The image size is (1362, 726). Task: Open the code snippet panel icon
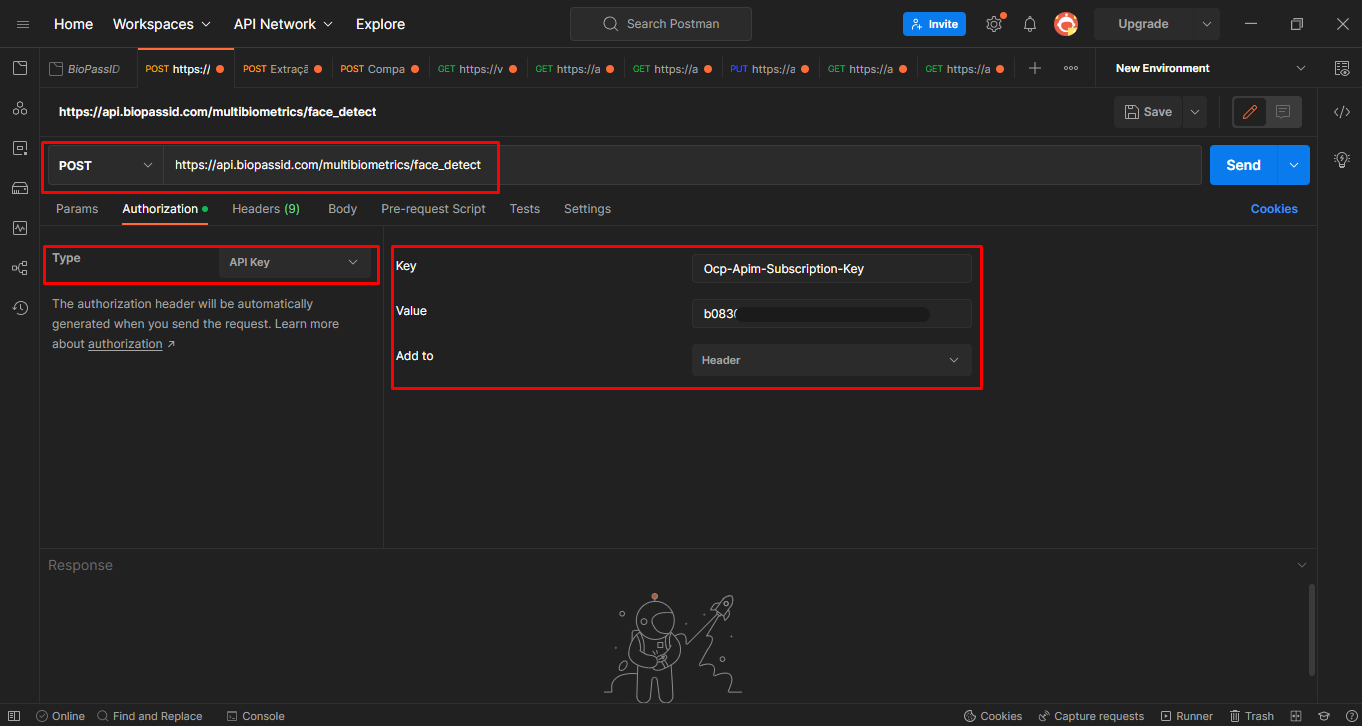tap(1342, 112)
